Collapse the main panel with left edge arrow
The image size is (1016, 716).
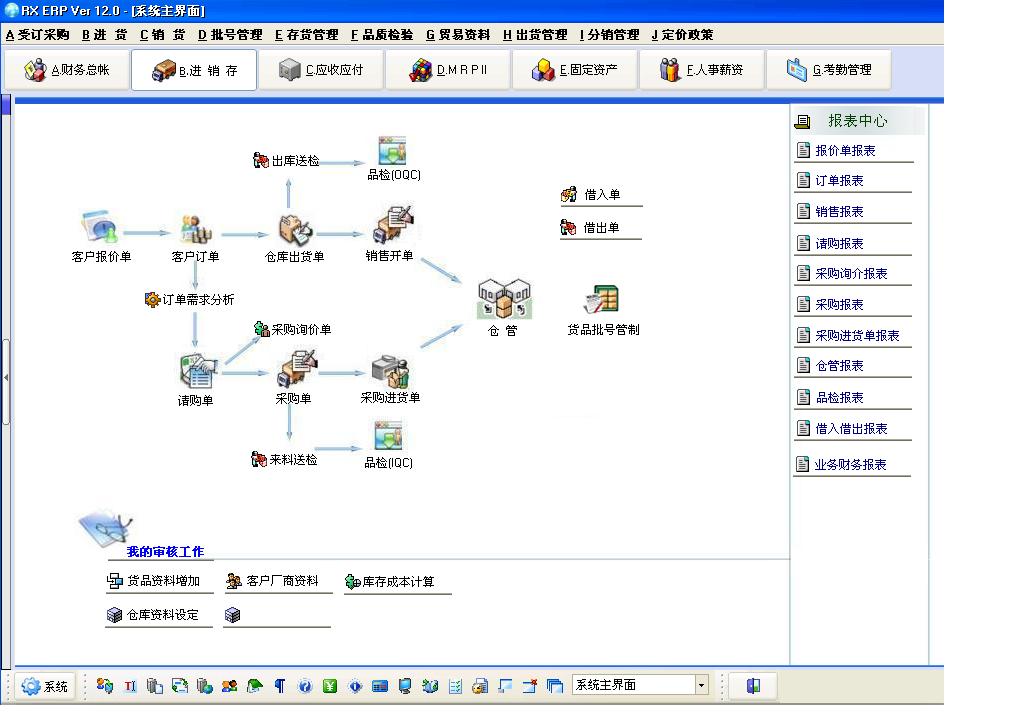[6, 377]
